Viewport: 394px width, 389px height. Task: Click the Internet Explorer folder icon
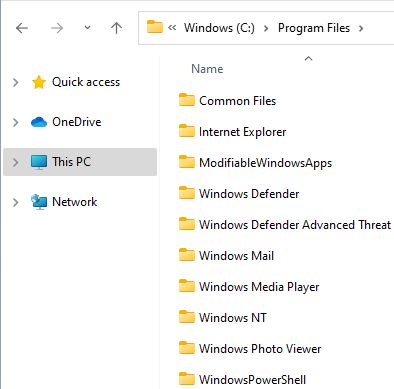coord(187,131)
